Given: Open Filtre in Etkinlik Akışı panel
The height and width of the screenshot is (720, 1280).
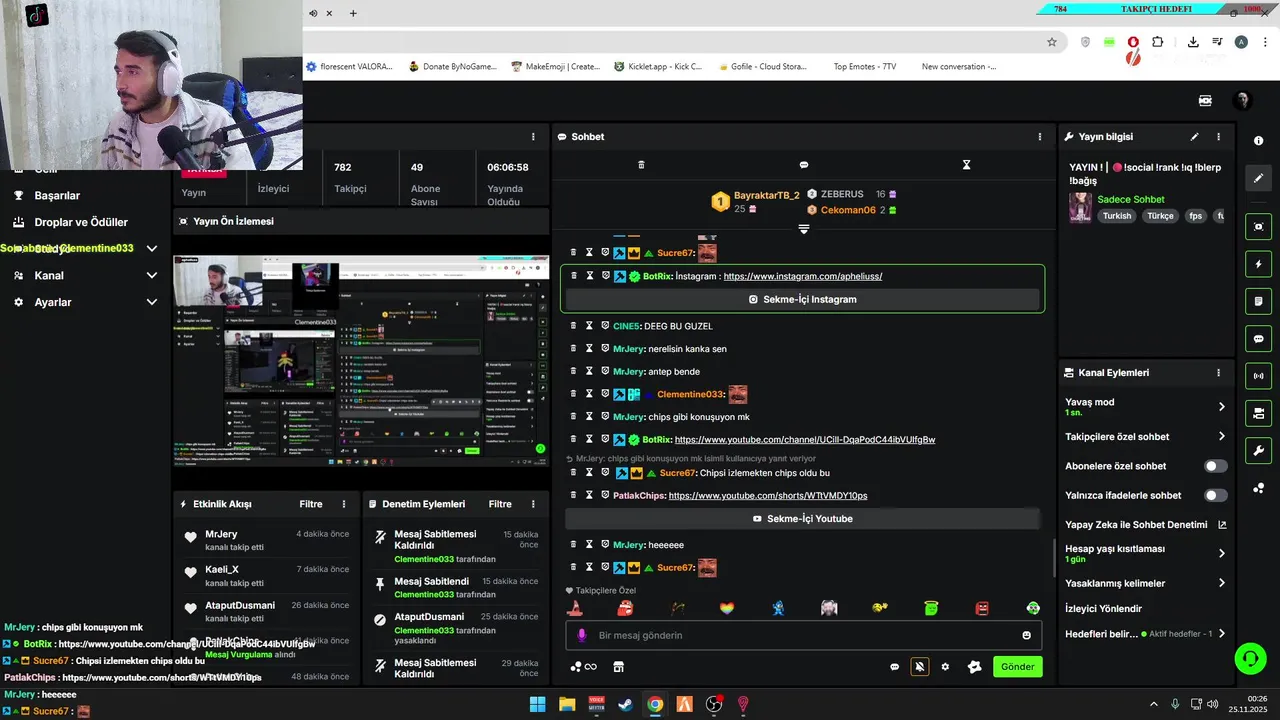Looking at the screenshot, I should 311,504.
